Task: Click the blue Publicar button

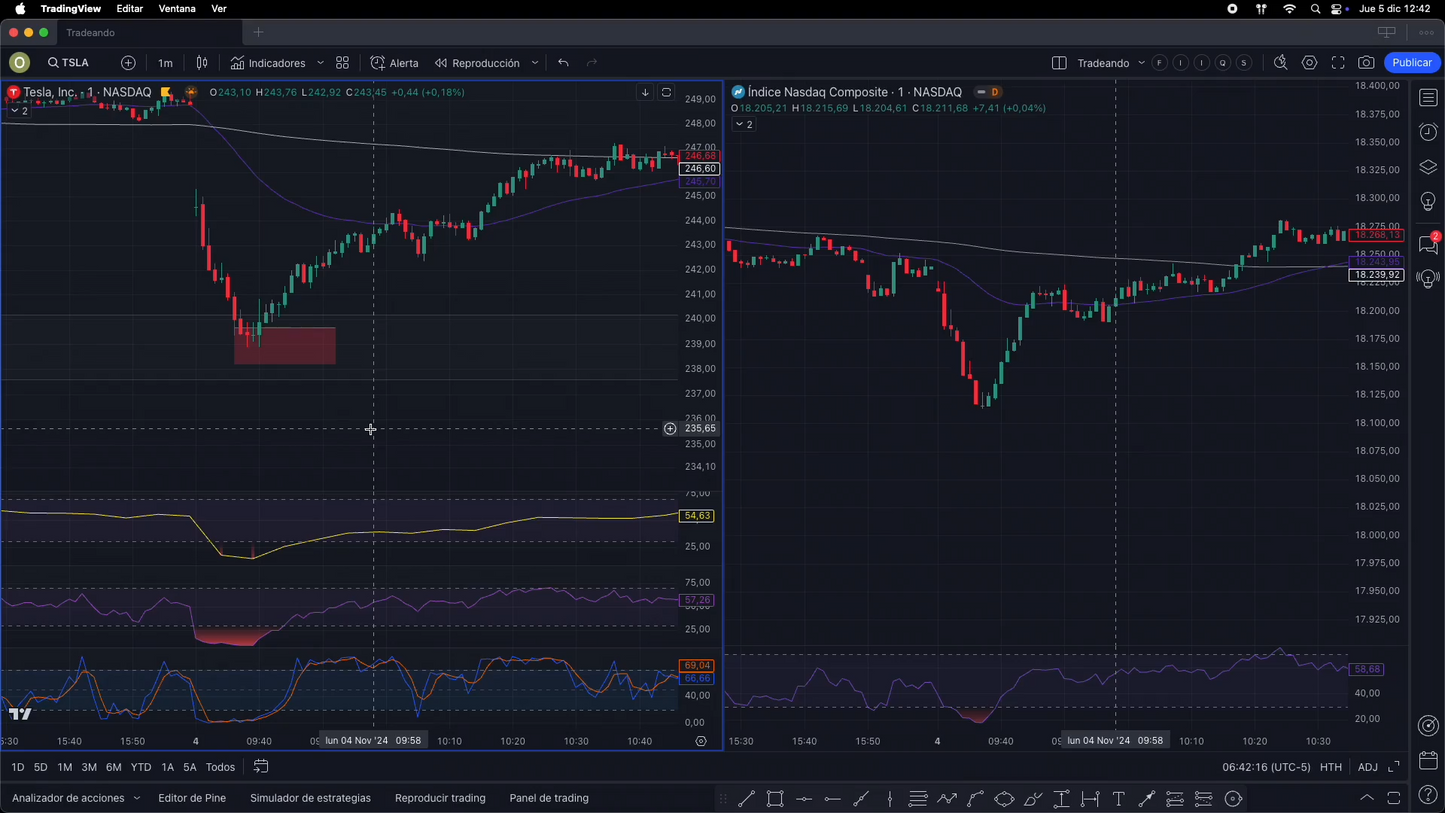Action: 1411,63
